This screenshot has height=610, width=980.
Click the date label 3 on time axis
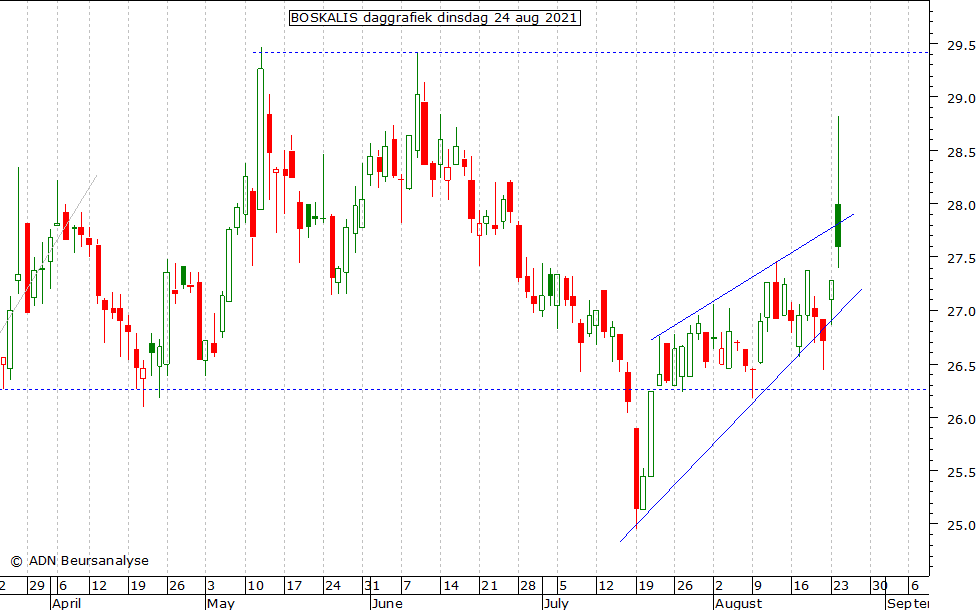pyautogui.click(x=211, y=586)
